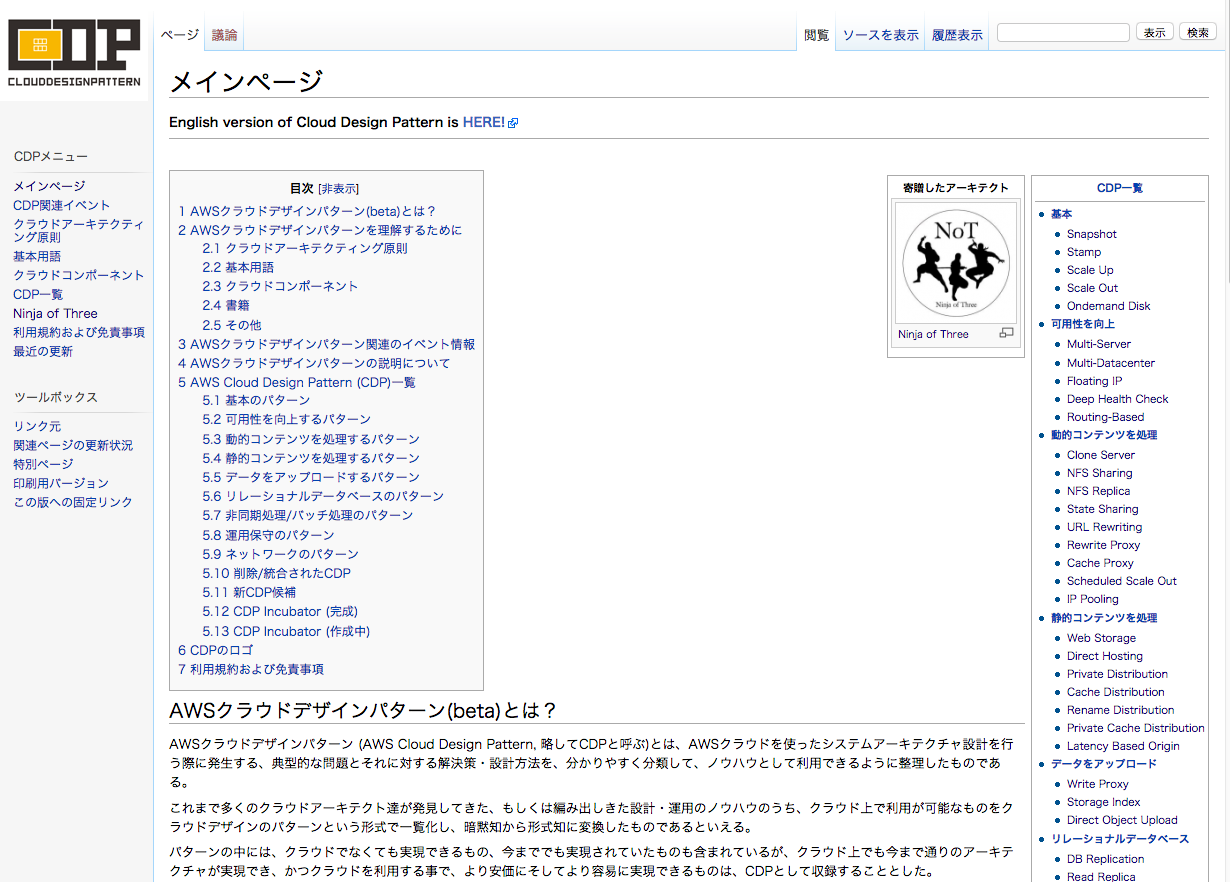Focus the wiki search input field
Viewport: 1230px width, 882px height.
1063,32
